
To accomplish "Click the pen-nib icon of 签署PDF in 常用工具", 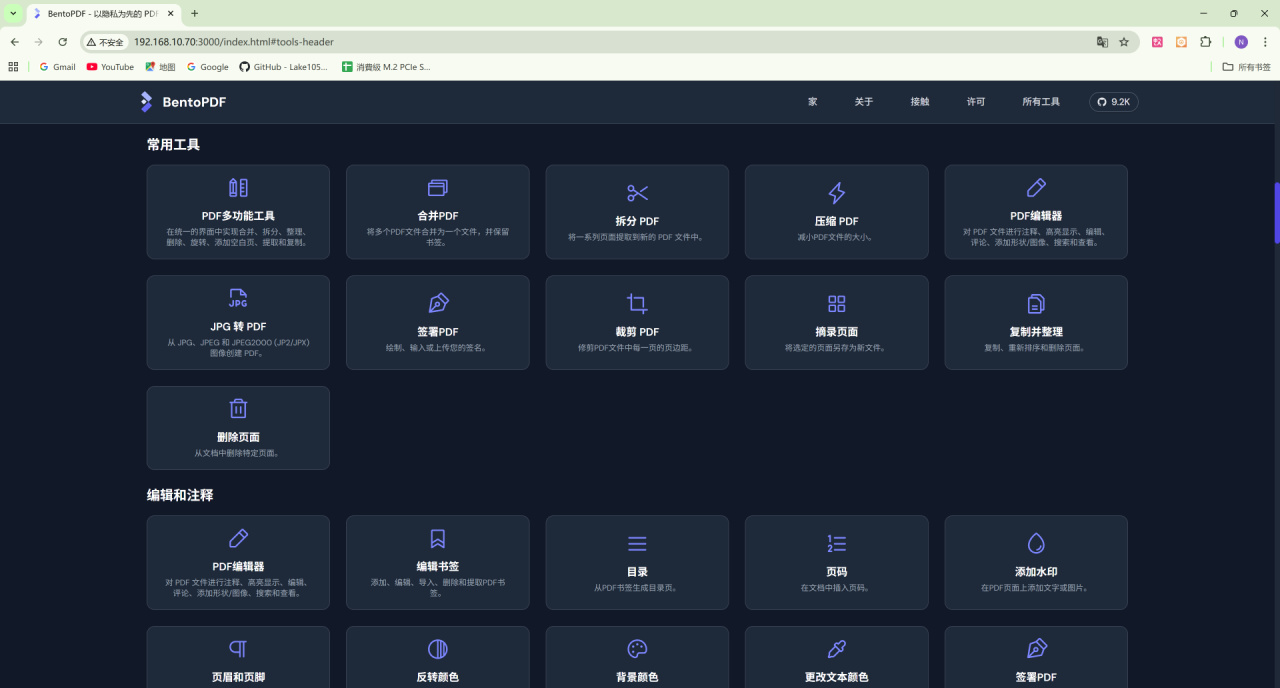I will point(437,304).
